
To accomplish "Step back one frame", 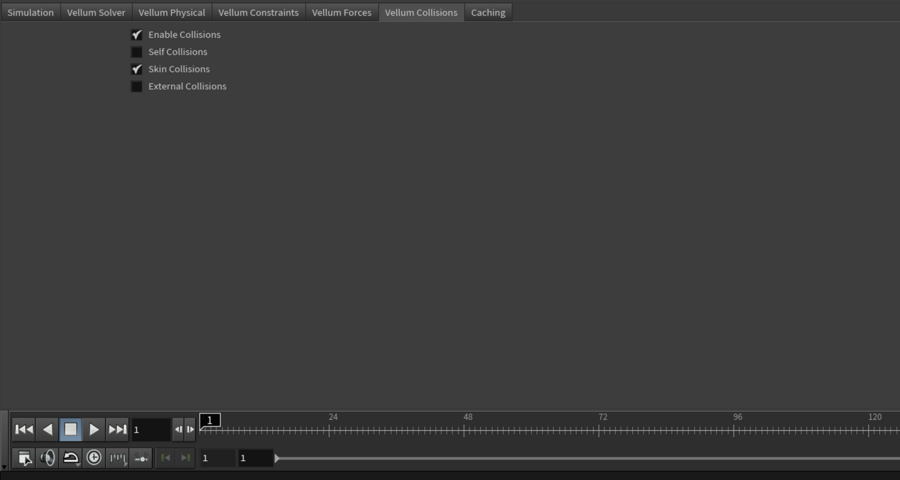I will click(178, 429).
